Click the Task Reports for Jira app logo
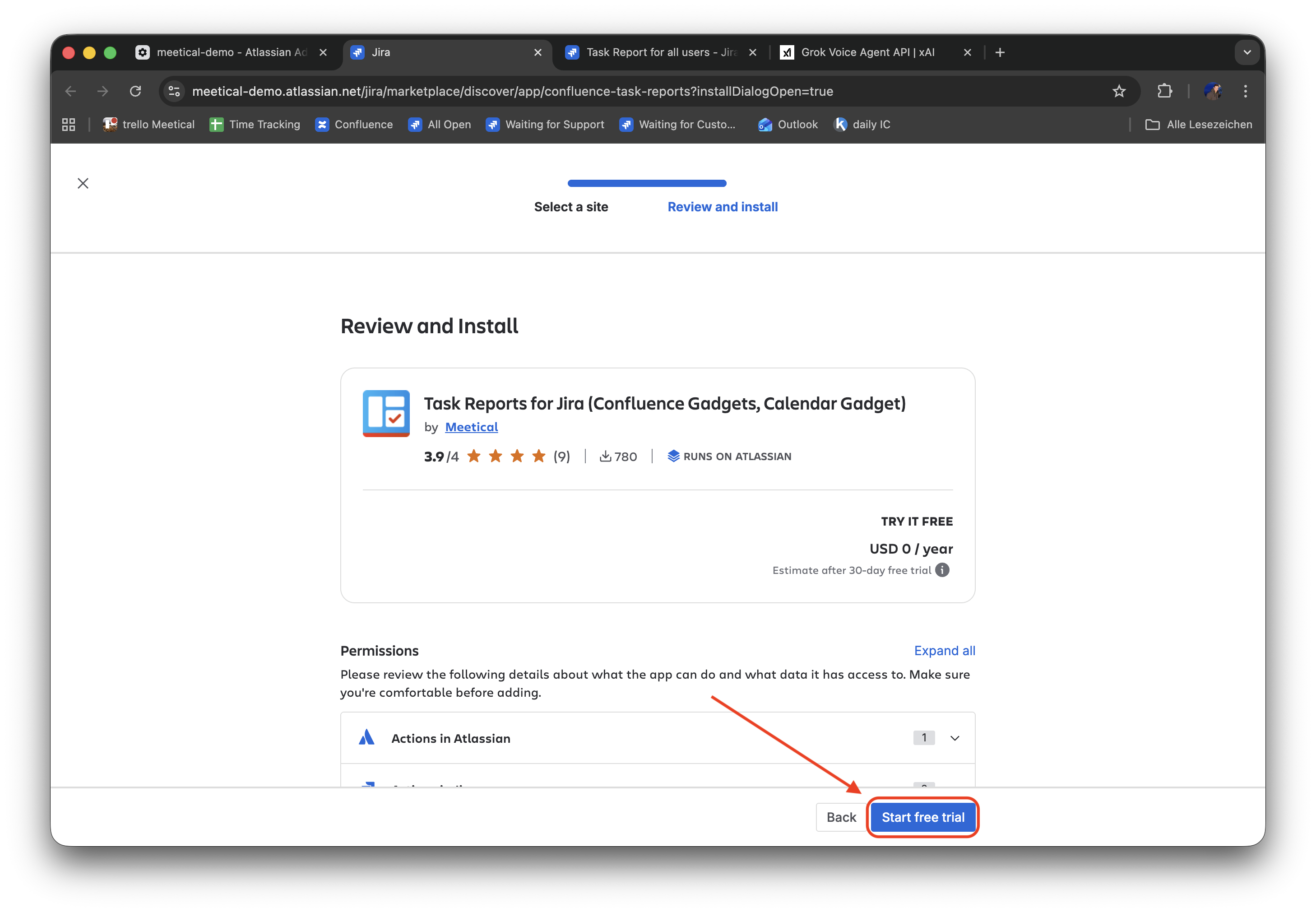Screen dimensions: 1316x913 coord(386,414)
